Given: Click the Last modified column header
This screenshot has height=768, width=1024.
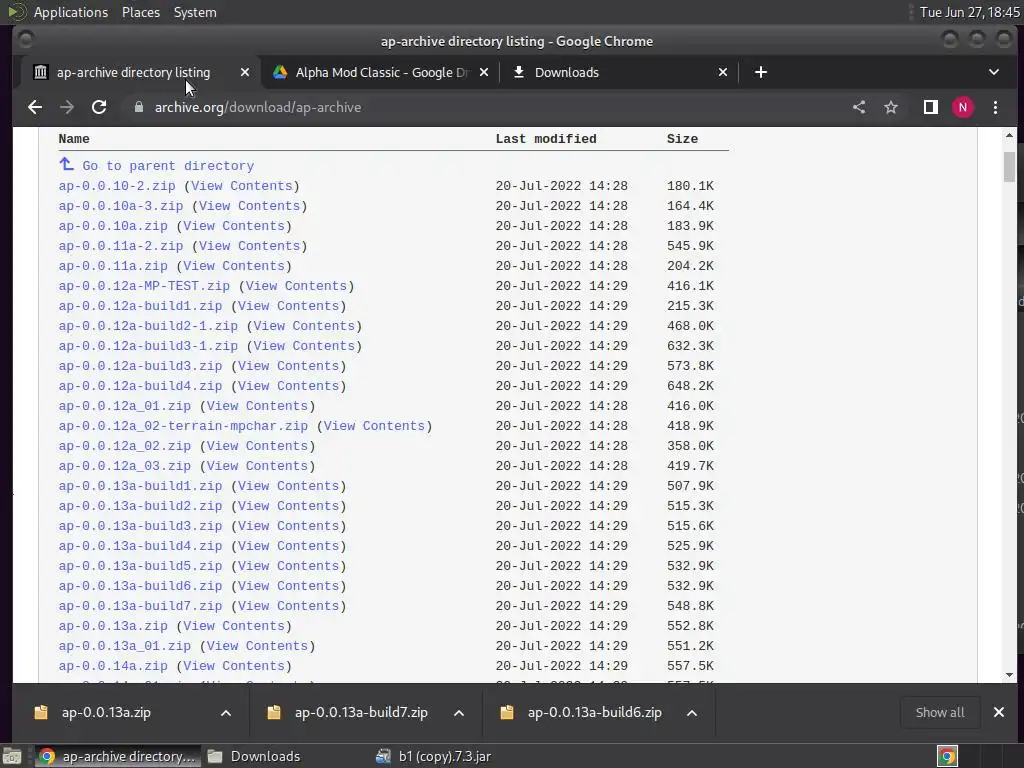Looking at the screenshot, I should [546, 139].
